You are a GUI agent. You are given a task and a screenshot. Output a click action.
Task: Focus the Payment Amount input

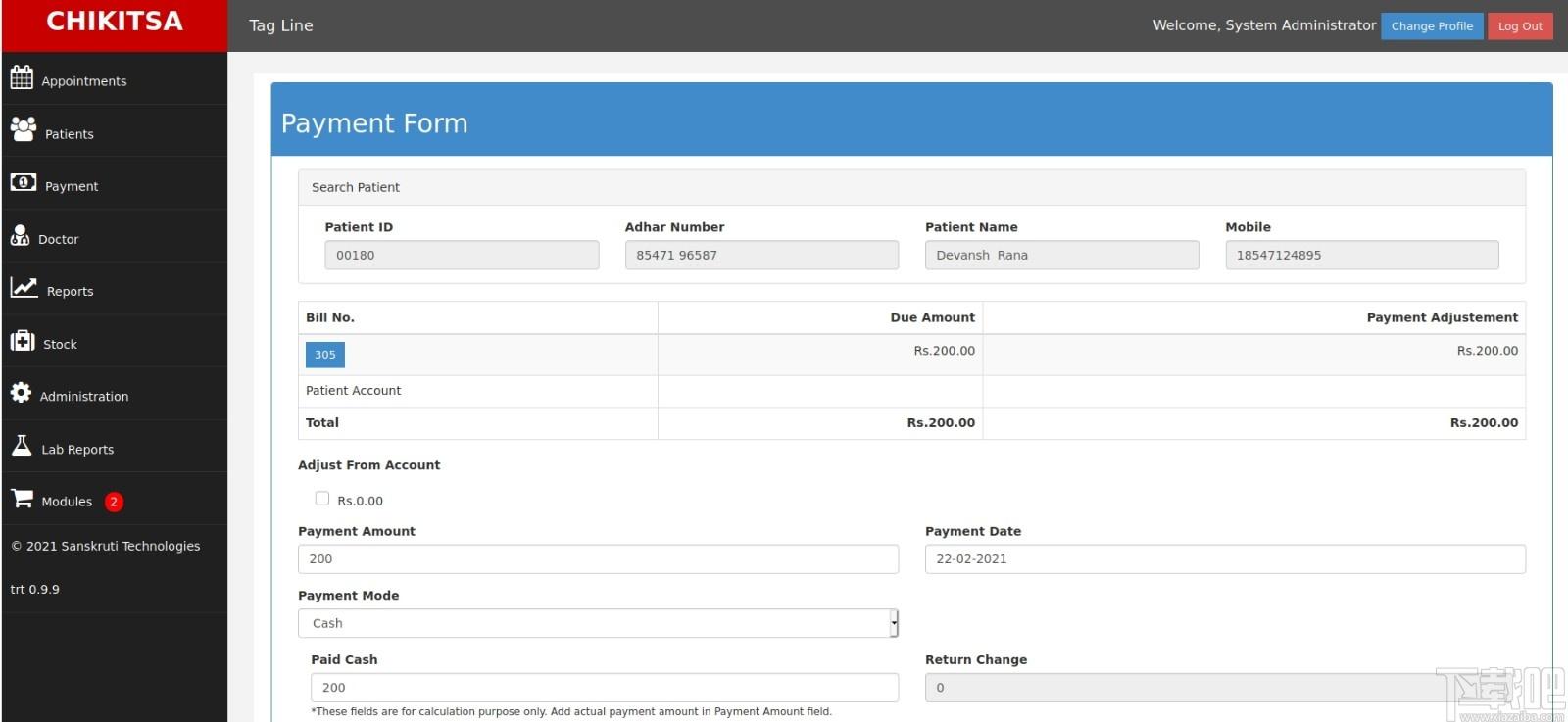click(x=598, y=559)
